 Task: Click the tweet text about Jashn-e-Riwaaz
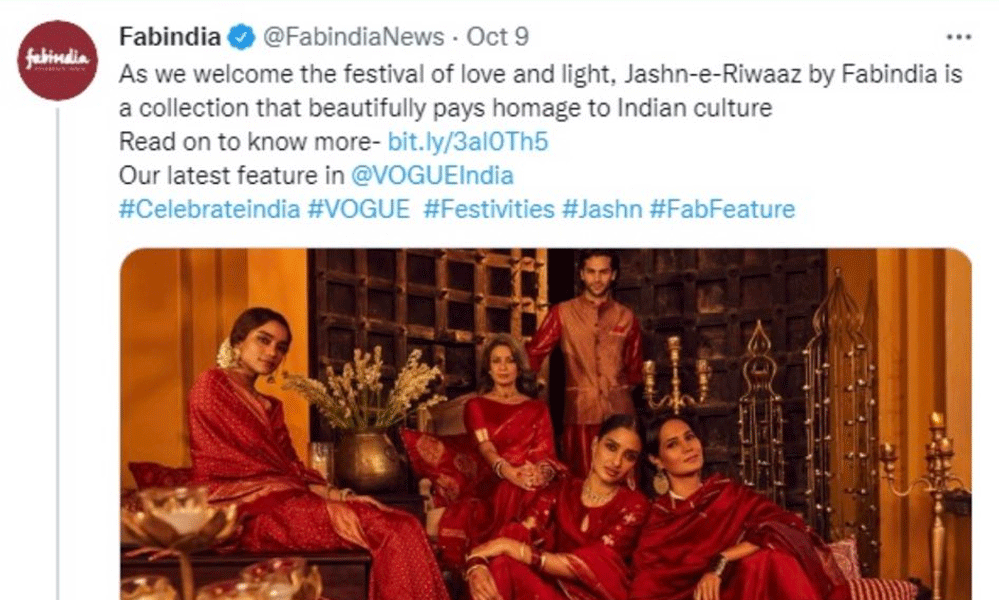[x=540, y=91]
